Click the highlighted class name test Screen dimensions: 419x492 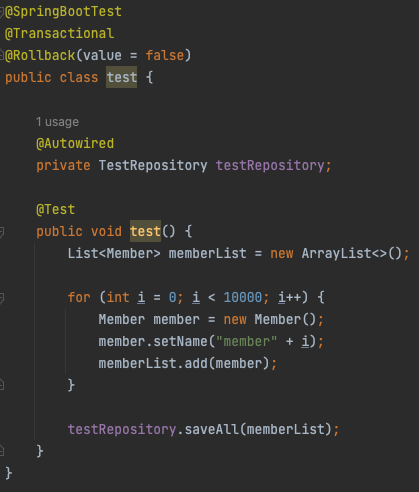(x=122, y=77)
